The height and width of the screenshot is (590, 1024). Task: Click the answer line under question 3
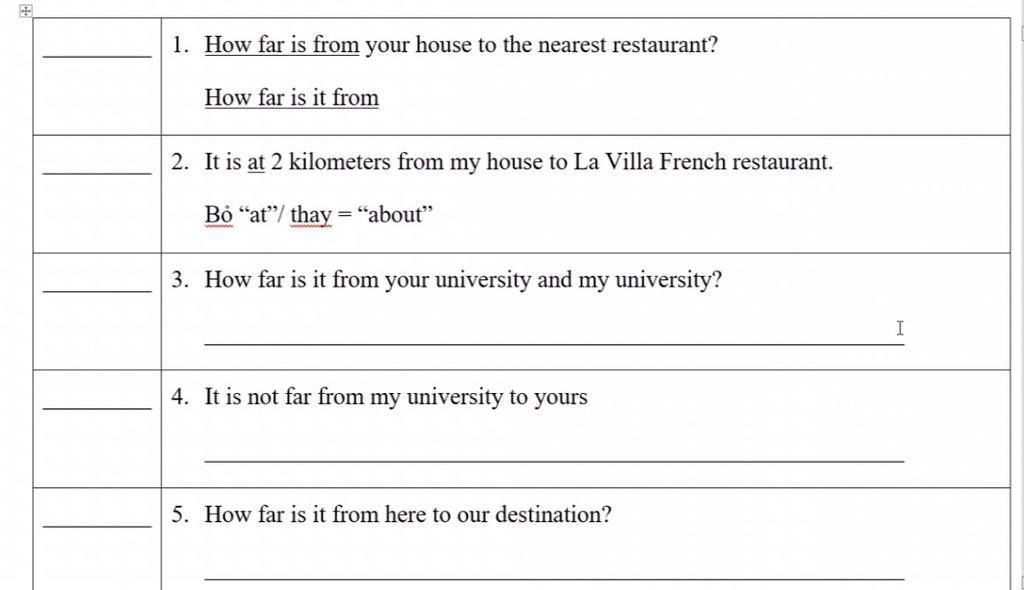coord(554,343)
